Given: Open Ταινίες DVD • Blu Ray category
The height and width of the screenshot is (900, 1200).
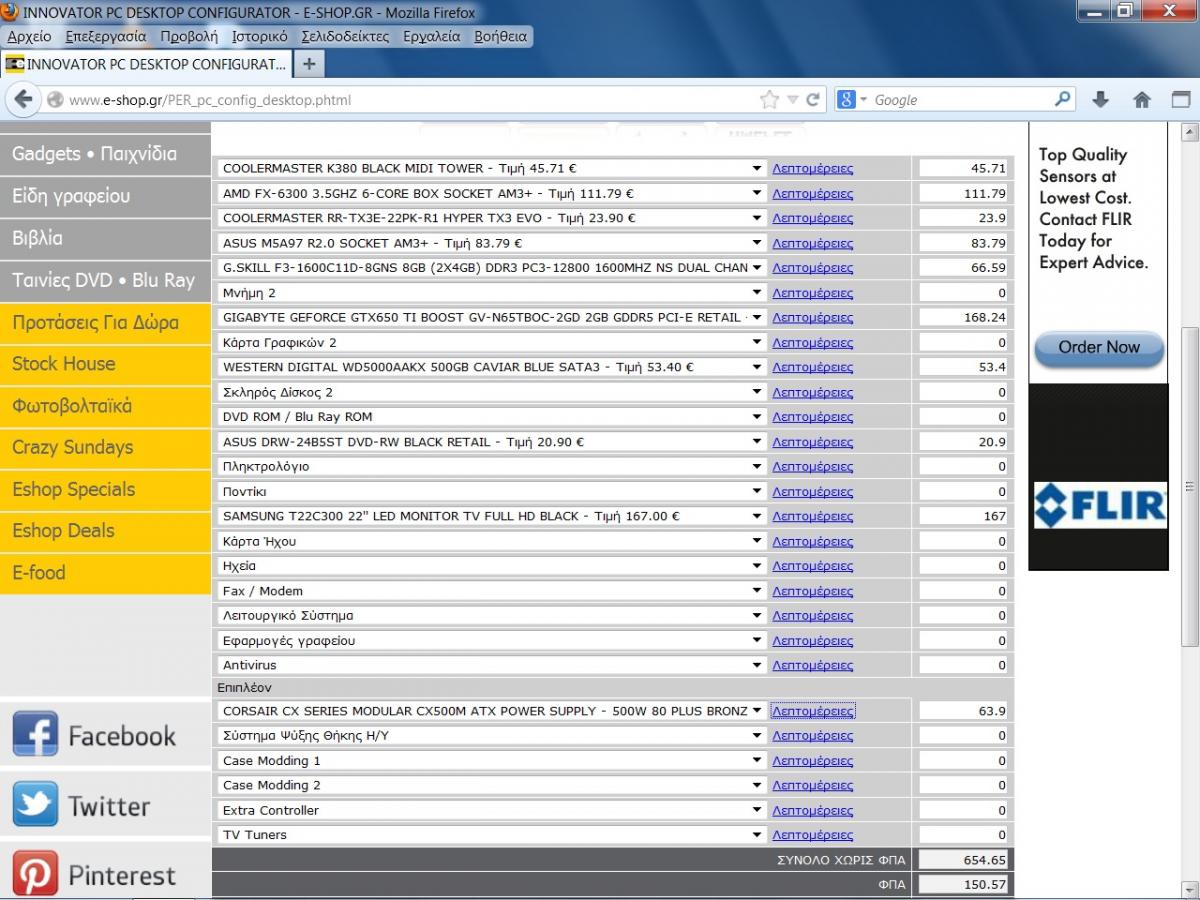Looking at the screenshot, I should pyautogui.click(x=105, y=280).
